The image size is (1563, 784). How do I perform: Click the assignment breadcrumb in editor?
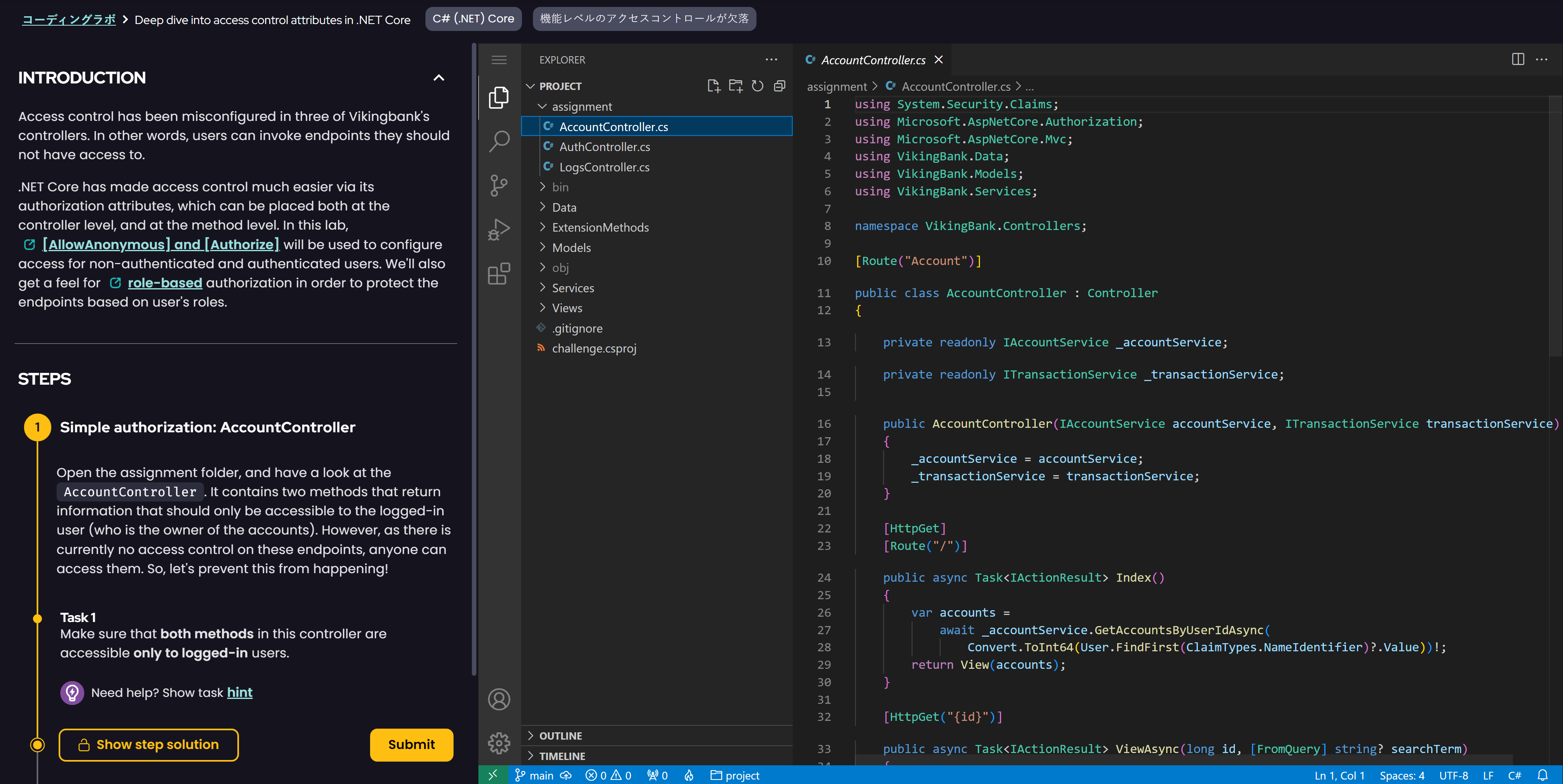pos(836,86)
